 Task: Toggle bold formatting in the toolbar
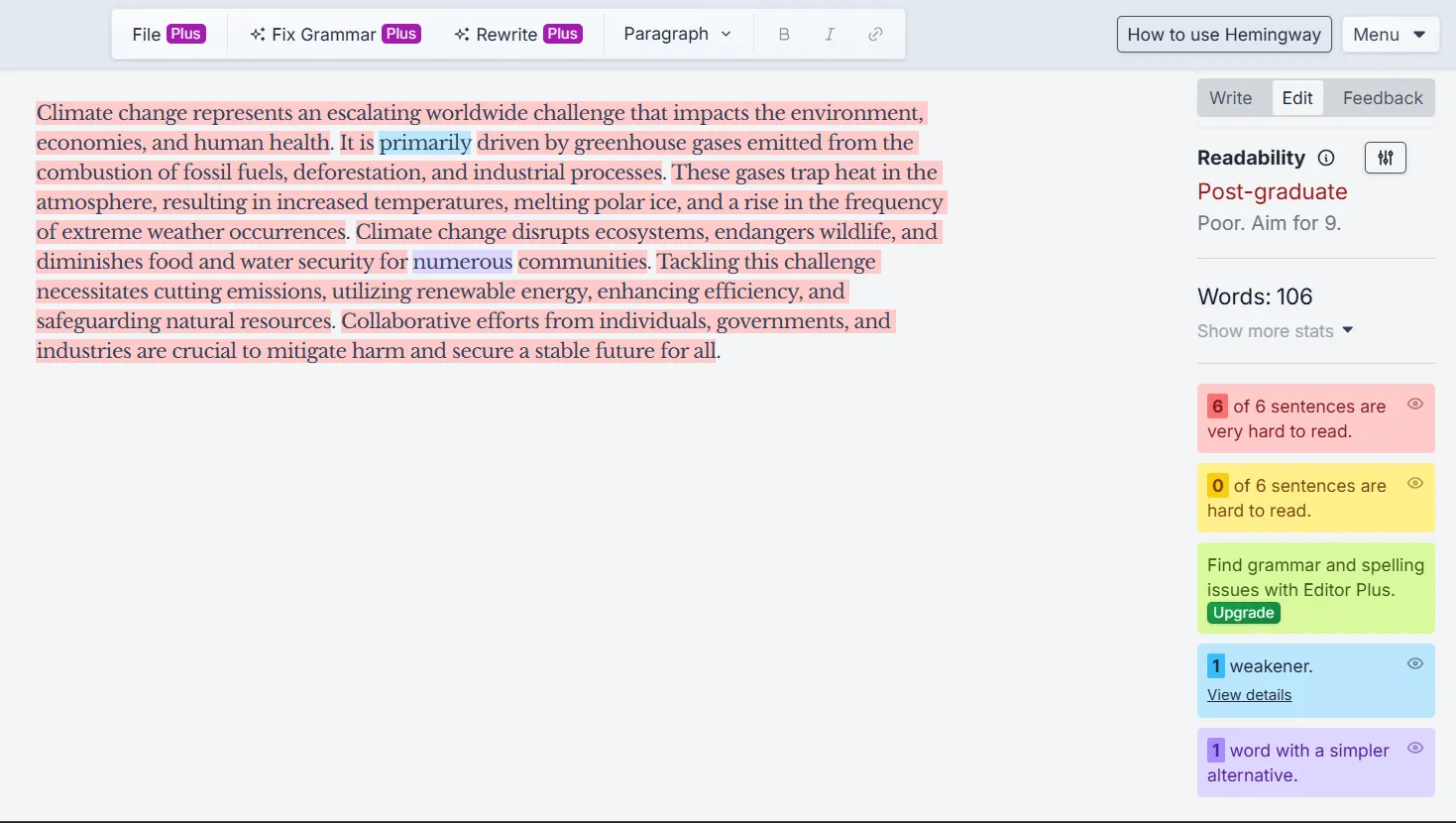click(x=783, y=34)
